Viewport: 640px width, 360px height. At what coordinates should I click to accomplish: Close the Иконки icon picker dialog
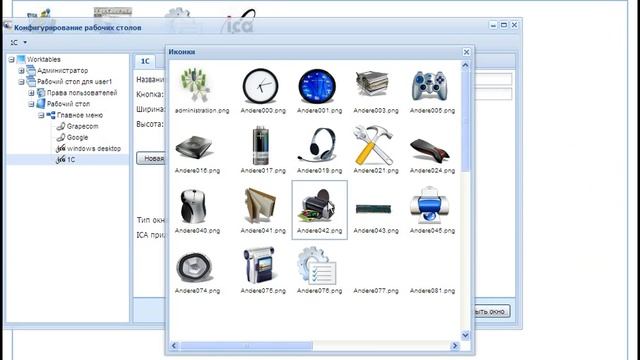tap(466, 52)
